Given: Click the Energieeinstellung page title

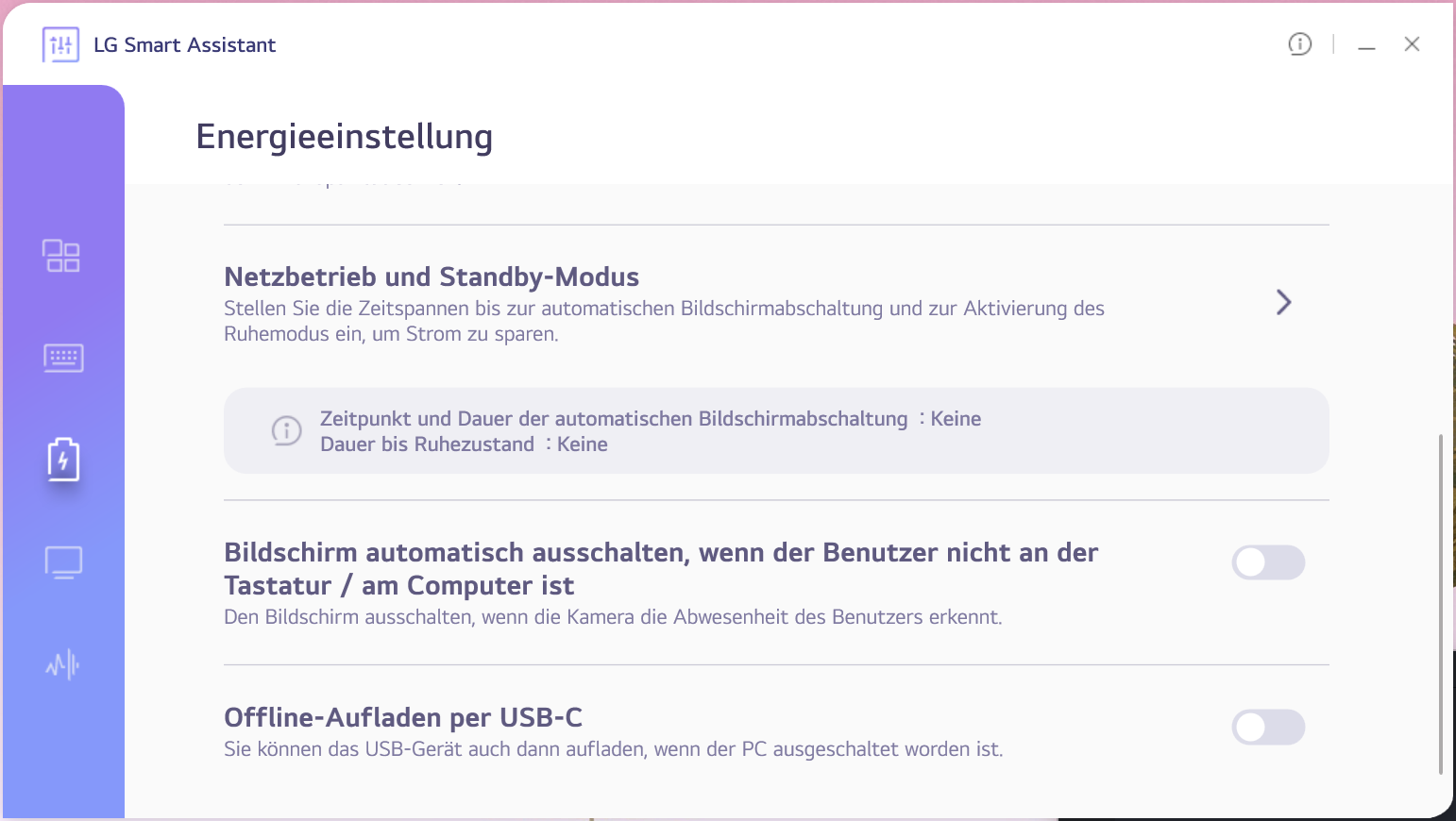Looking at the screenshot, I should (344, 137).
